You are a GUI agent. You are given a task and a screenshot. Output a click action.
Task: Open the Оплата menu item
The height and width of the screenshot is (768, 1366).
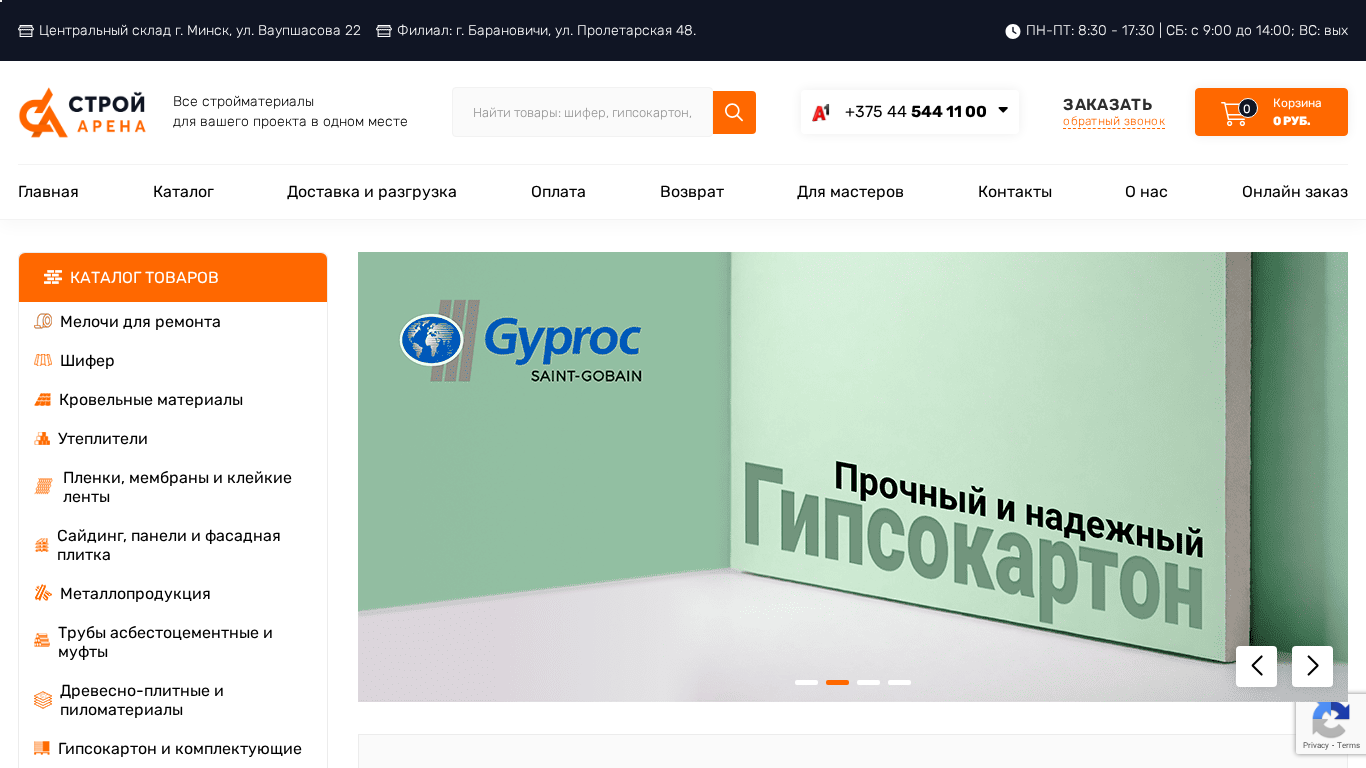(558, 192)
